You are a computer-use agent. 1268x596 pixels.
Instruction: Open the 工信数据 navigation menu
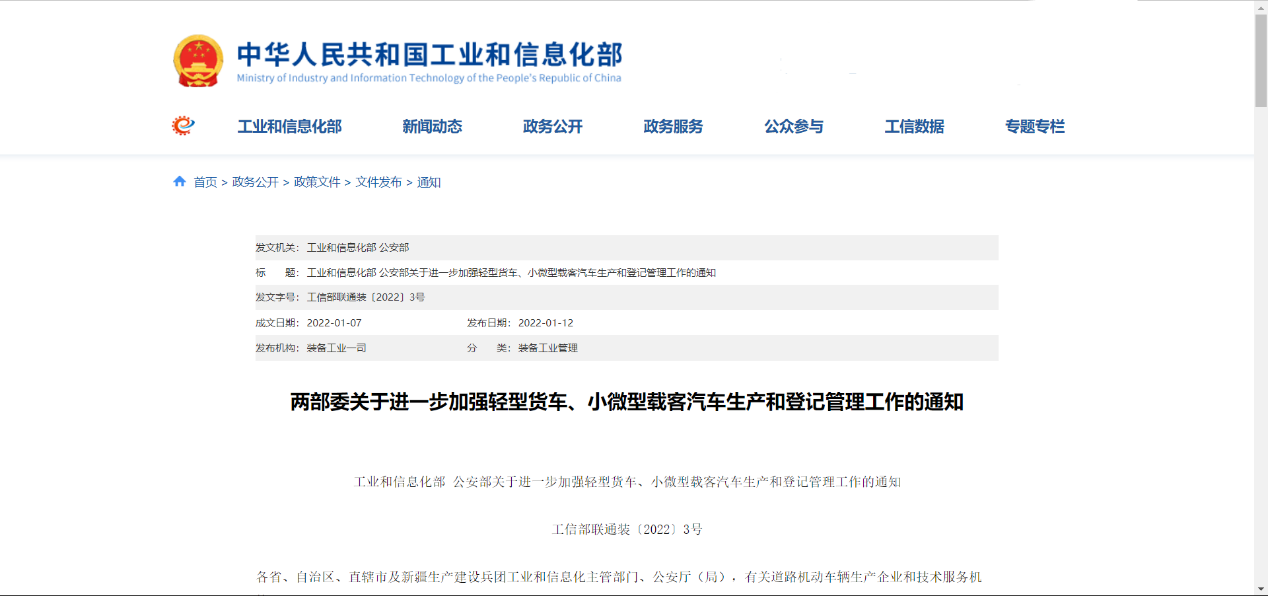click(915, 126)
